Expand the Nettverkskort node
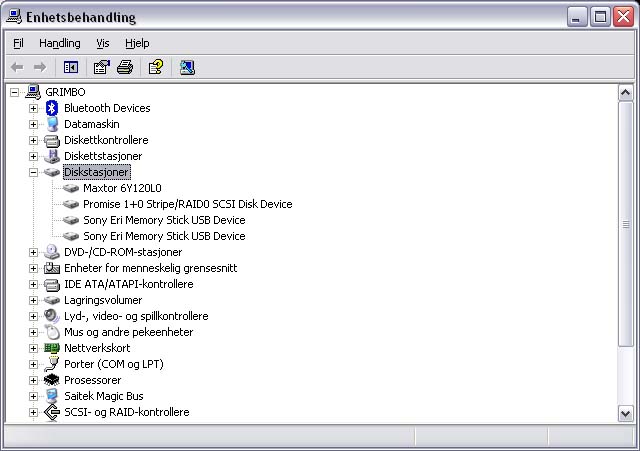The height and width of the screenshot is (451, 640). (33, 348)
